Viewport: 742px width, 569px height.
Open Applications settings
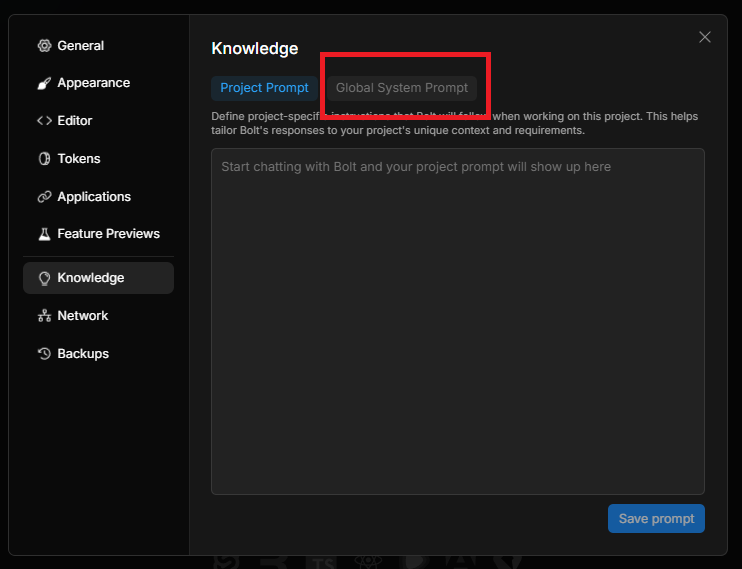tap(98, 196)
